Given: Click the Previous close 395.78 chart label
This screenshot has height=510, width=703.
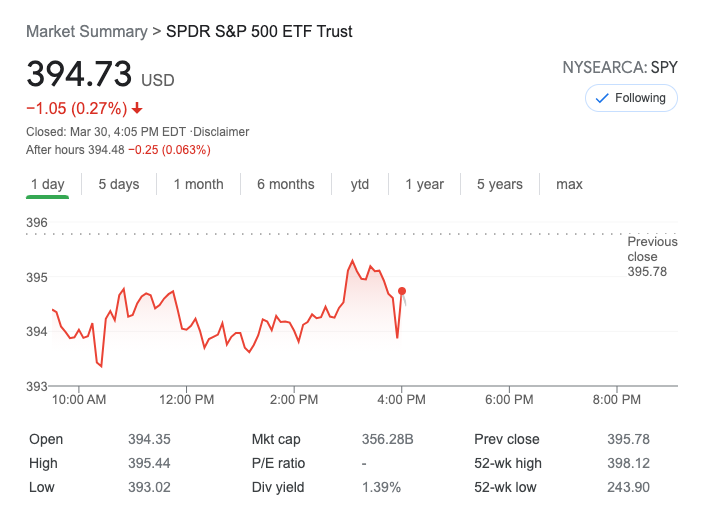Looking at the screenshot, I should tap(652, 257).
